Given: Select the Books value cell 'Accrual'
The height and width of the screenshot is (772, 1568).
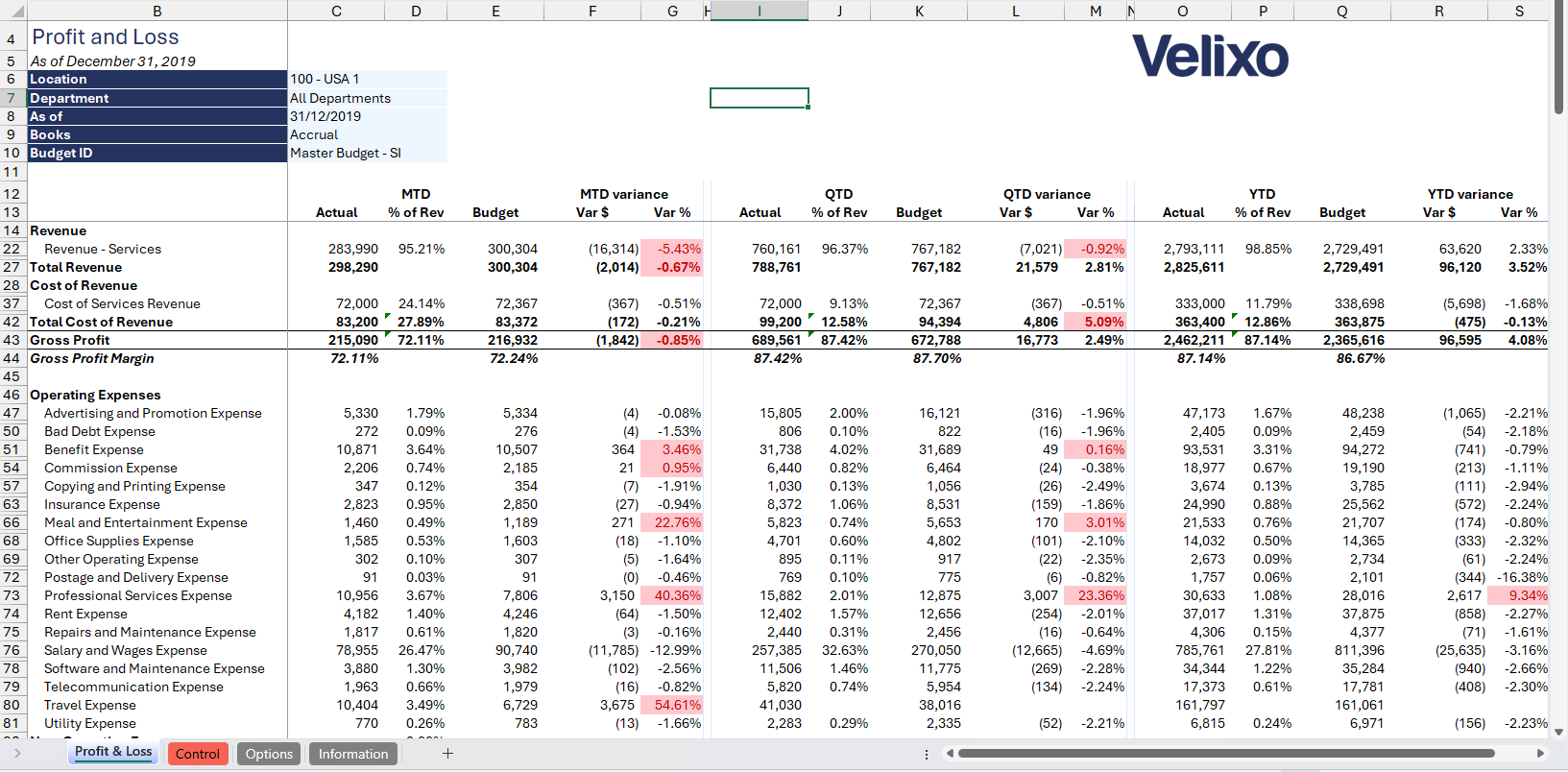Looking at the screenshot, I should (367, 134).
